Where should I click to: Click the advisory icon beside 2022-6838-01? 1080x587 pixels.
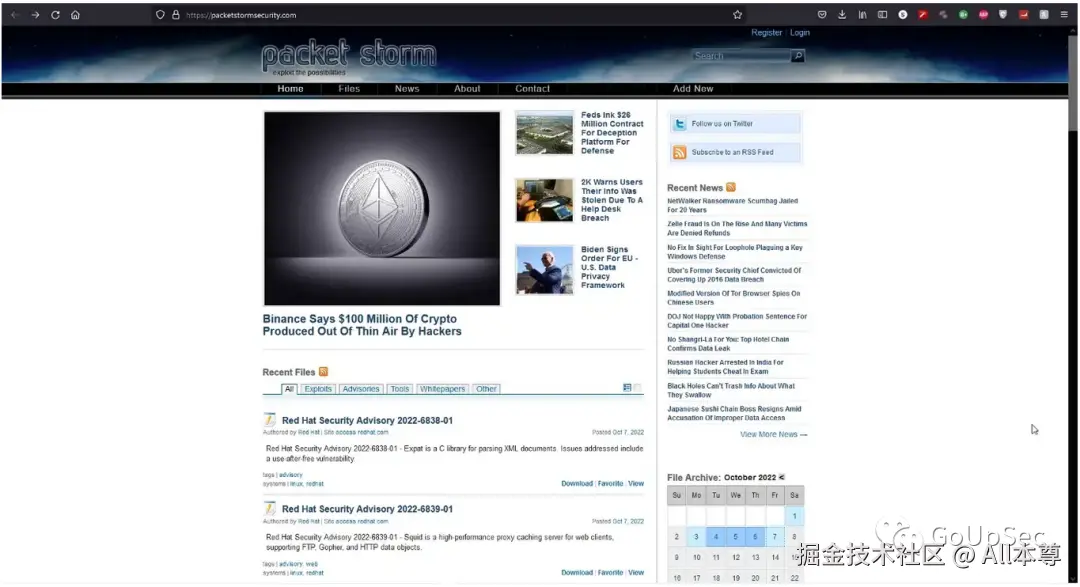coord(269,420)
